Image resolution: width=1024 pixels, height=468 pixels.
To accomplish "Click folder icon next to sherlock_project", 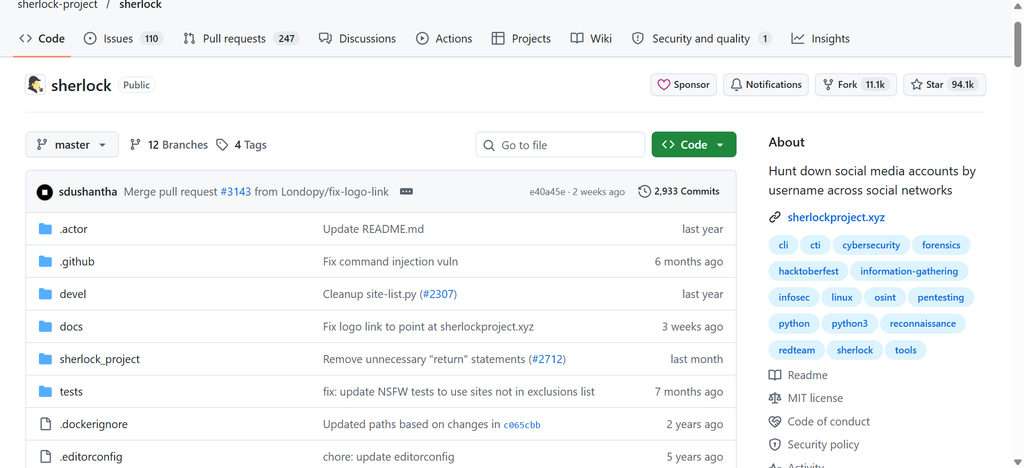I will [x=45, y=360].
